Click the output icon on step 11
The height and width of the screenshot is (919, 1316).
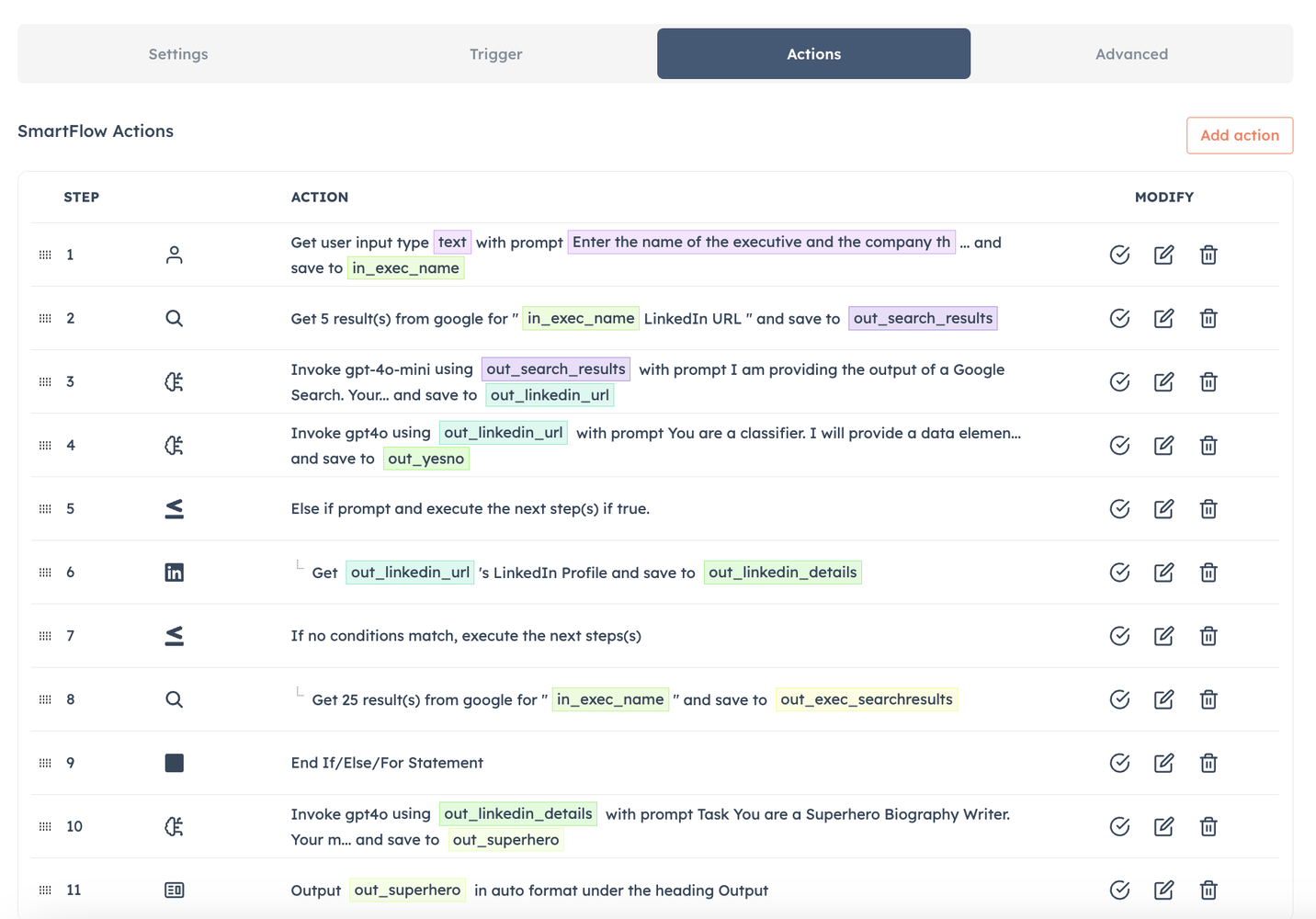(x=174, y=890)
